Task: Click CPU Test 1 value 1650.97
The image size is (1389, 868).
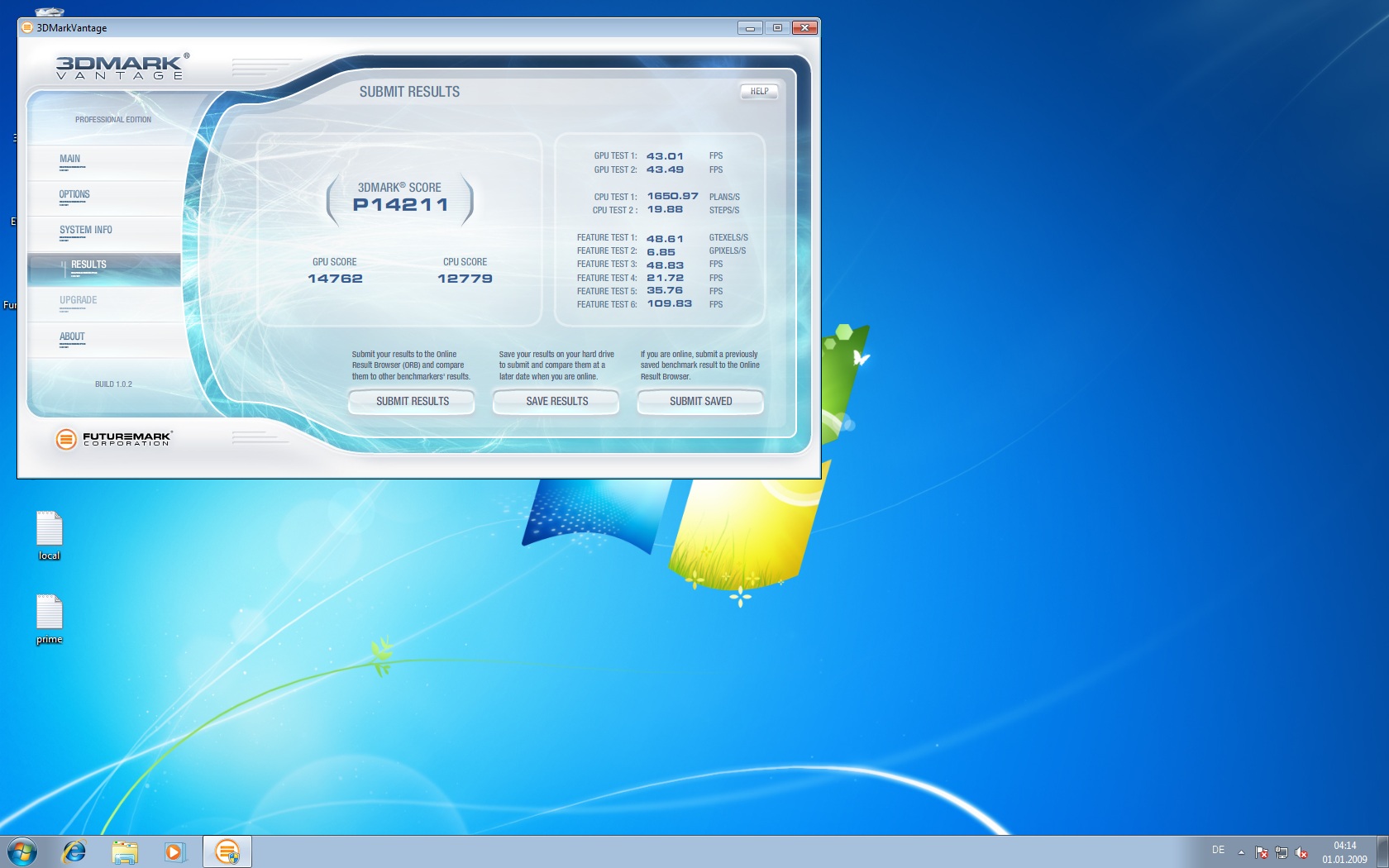Action: (672, 196)
